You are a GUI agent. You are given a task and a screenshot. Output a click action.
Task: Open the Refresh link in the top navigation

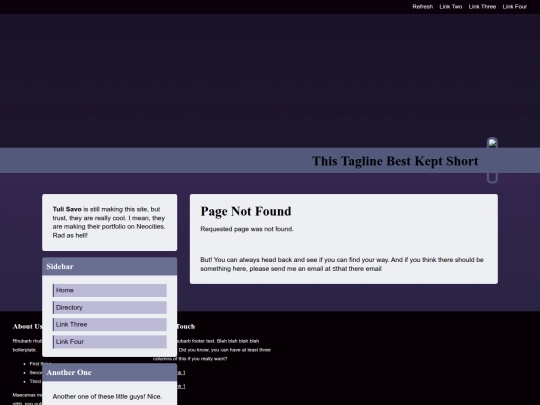pyautogui.click(x=423, y=7)
